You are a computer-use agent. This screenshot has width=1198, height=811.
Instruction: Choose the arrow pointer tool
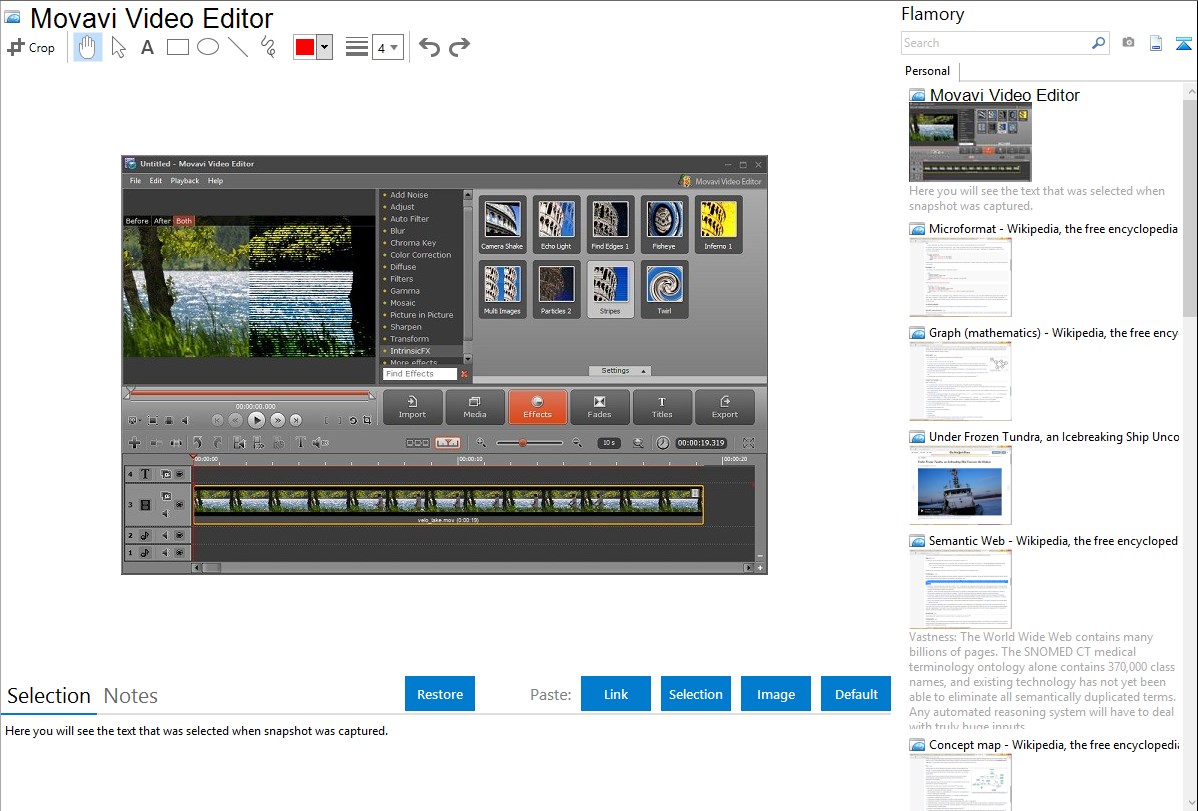tap(118, 47)
